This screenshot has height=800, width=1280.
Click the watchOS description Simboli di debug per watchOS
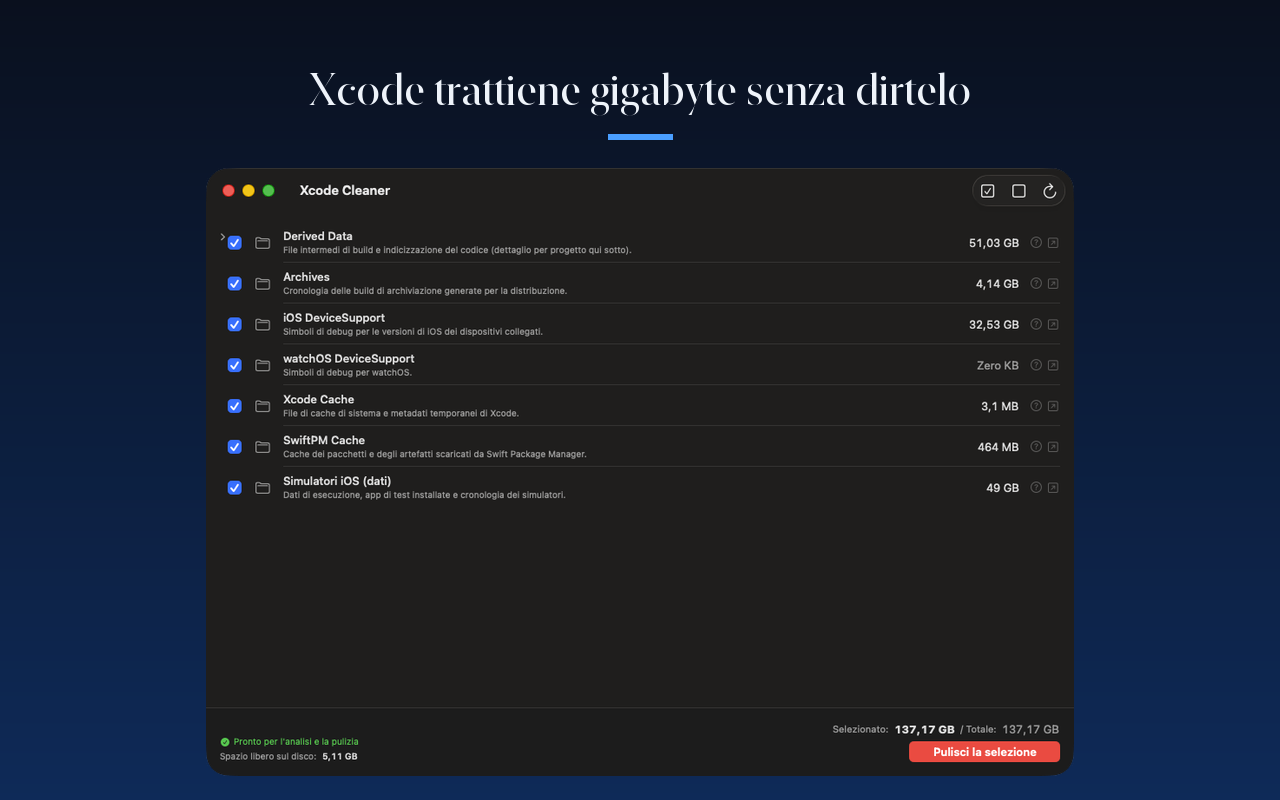point(347,372)
